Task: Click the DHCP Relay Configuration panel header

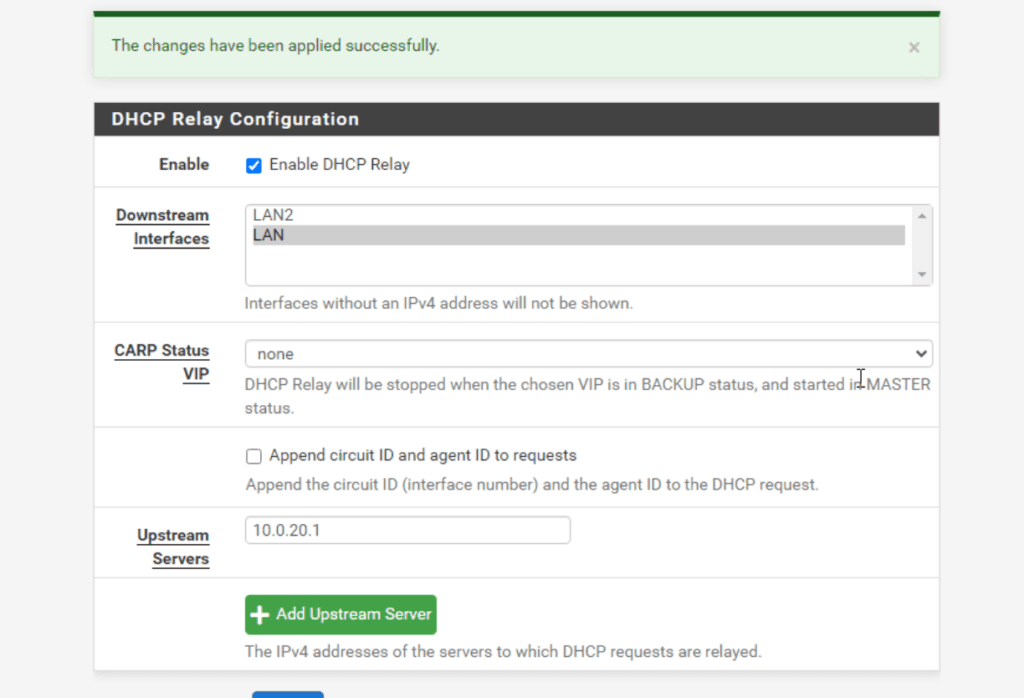Action: pos(516,119)
